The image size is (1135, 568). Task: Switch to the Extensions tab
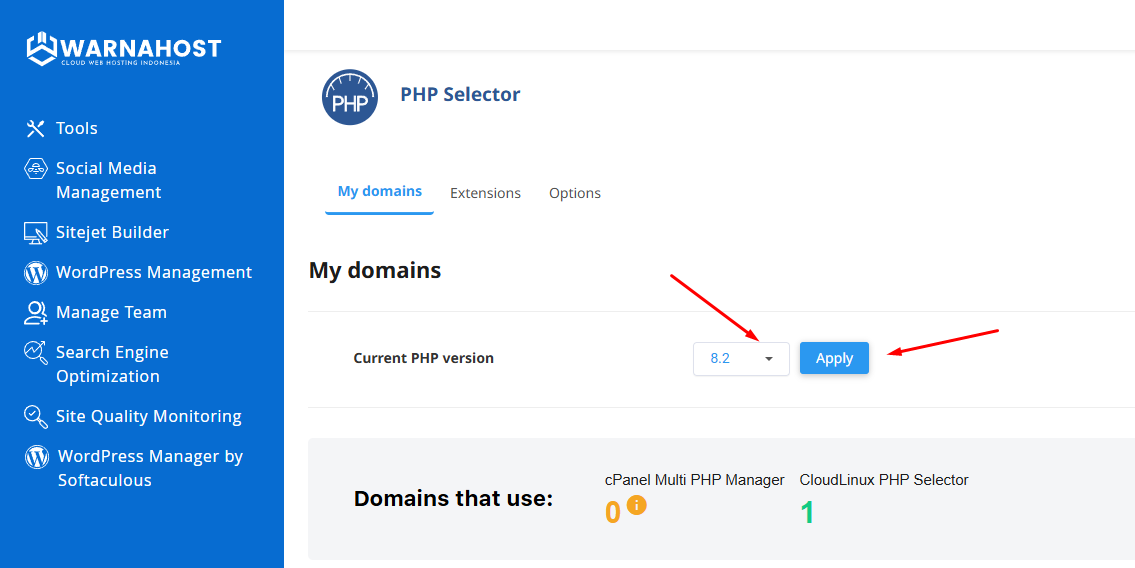point(485,193)
